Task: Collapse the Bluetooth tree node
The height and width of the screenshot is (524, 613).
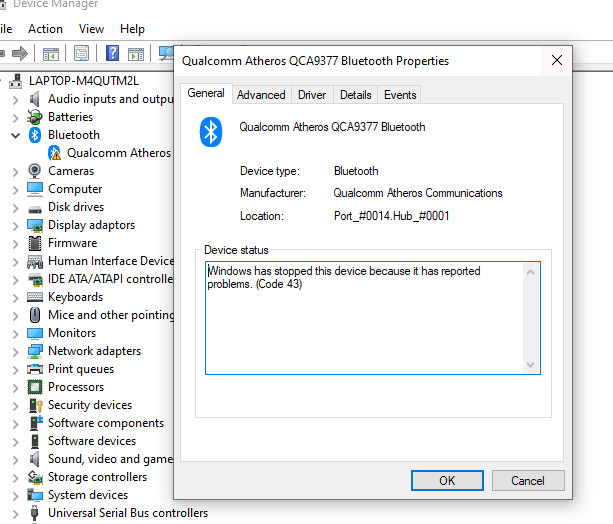Action: [16, 136]
